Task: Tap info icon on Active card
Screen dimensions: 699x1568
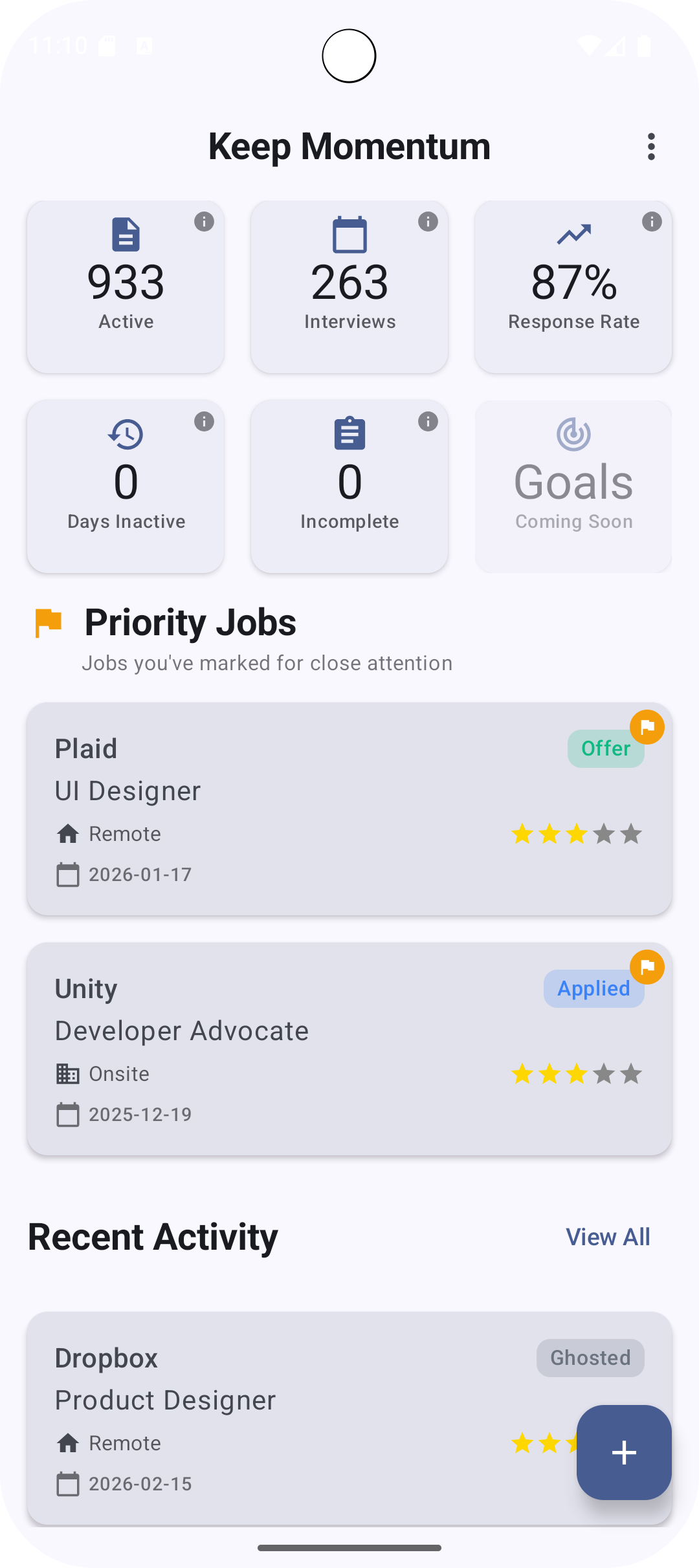Action: (x=204, y=222)
